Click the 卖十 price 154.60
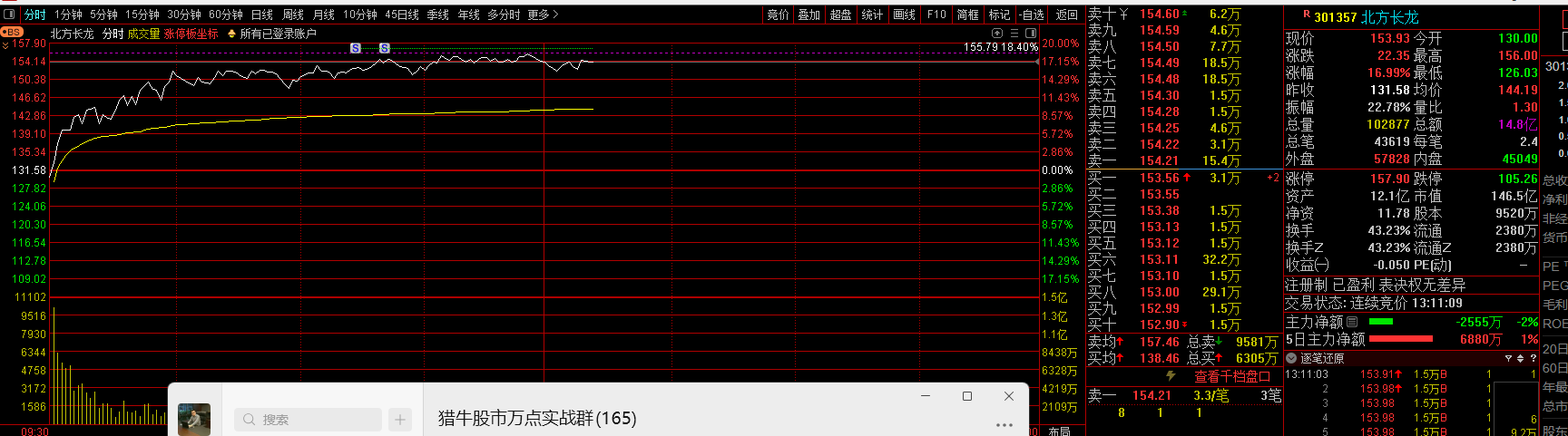Viewport: 1568px width, 436px height. (1160, 14)
